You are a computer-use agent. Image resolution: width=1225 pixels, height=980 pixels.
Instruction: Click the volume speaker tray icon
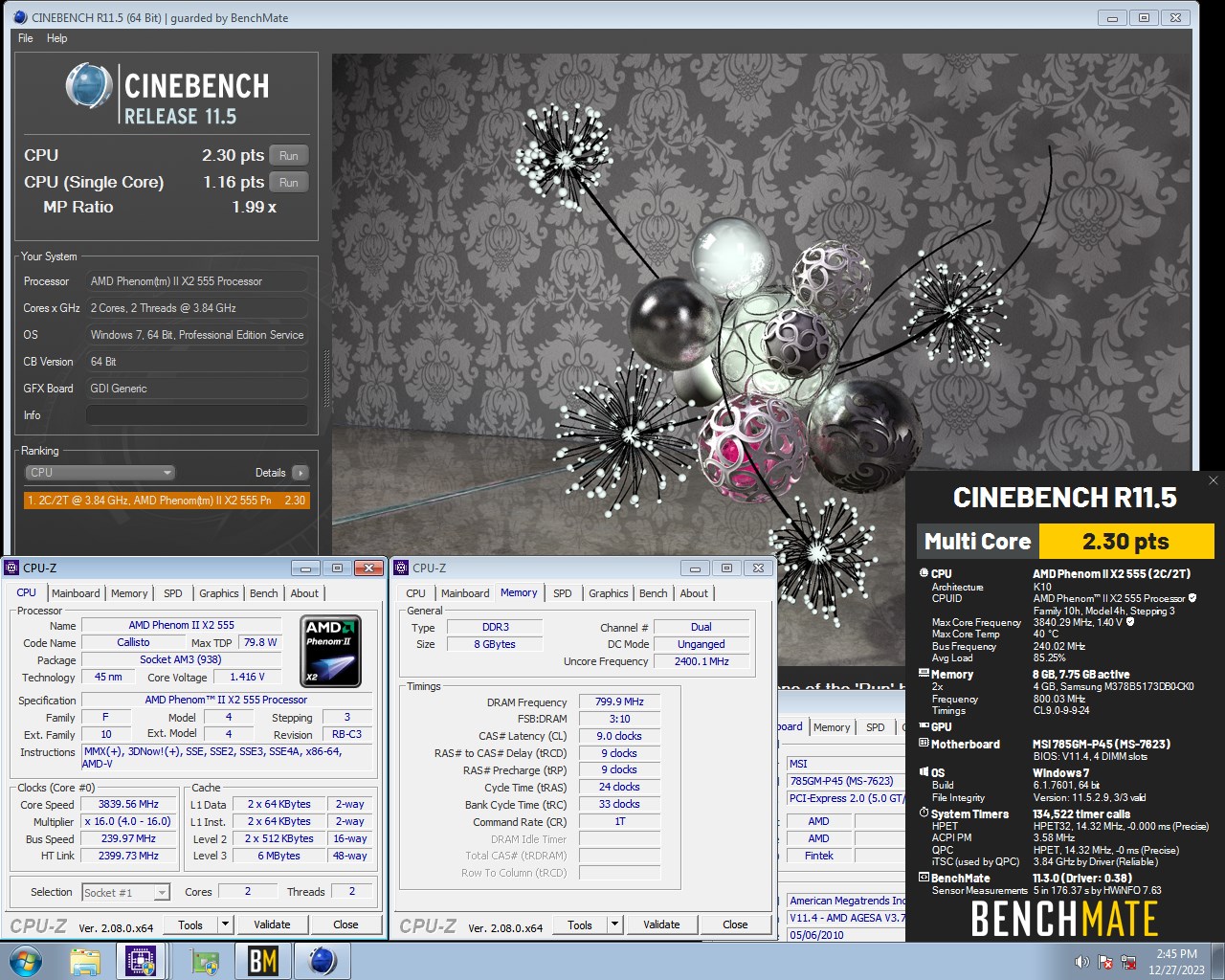1081,962
